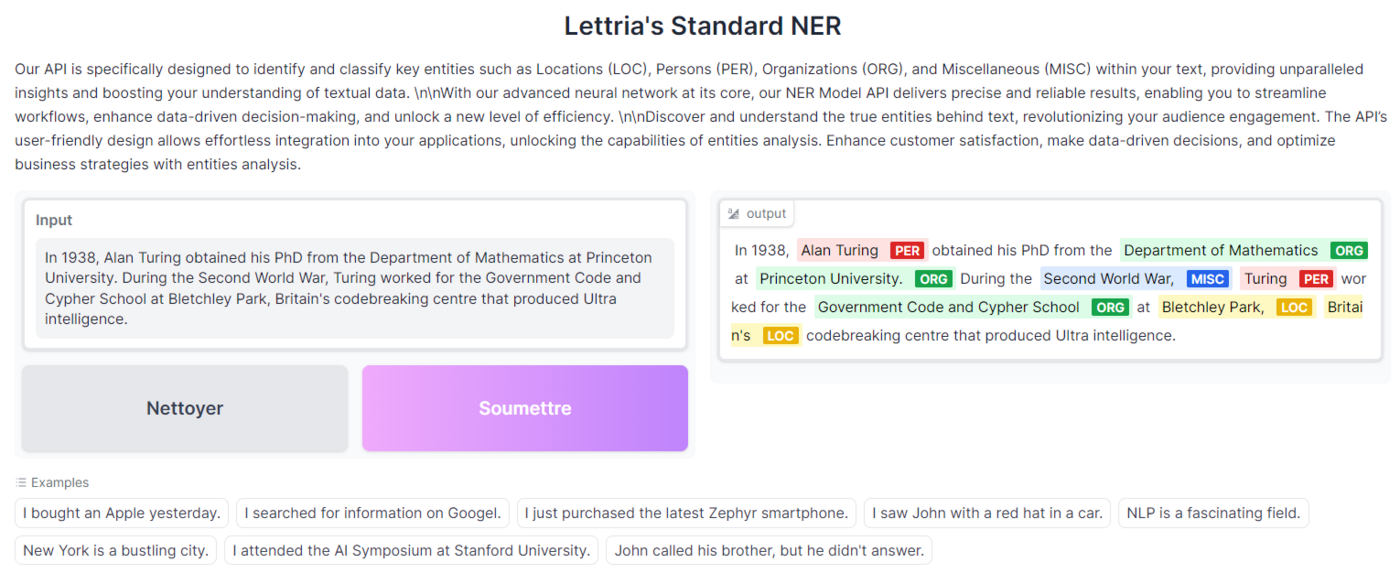This screenshot has height=573, width=1400.
Task: Click inside the Input text area
Action: pyautogui.click(x=355, y=288)
